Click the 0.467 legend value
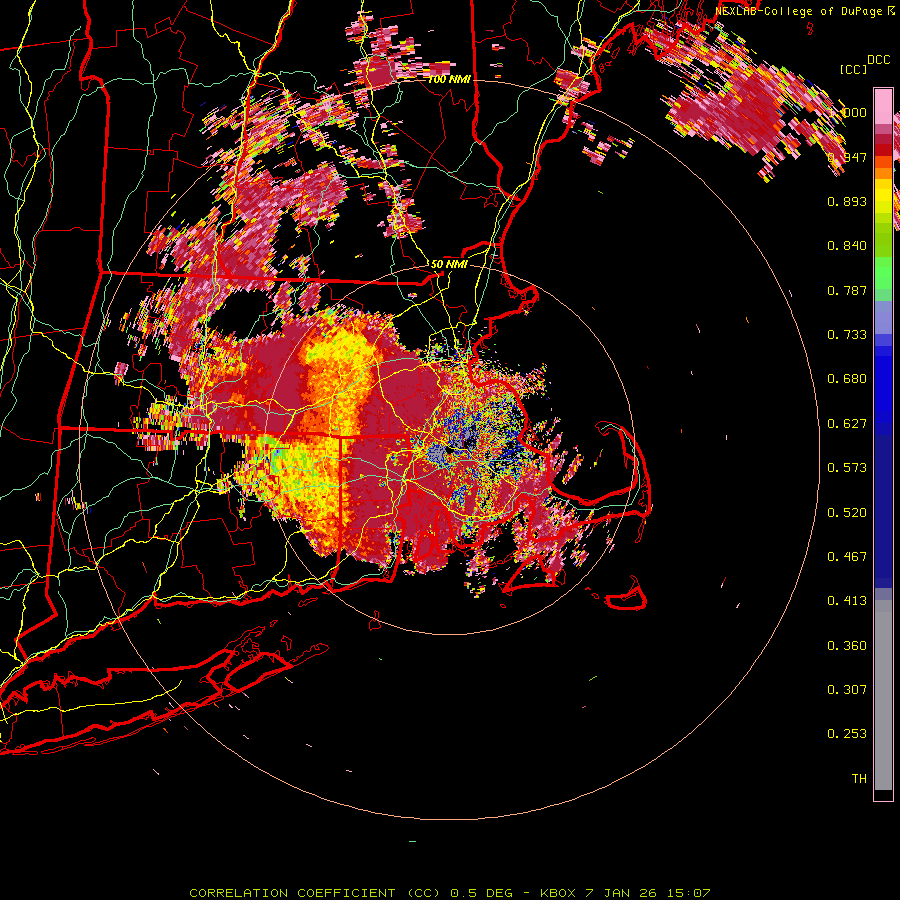Image resolution: width=900 pixels, height=900 pixels. (847, 557)
